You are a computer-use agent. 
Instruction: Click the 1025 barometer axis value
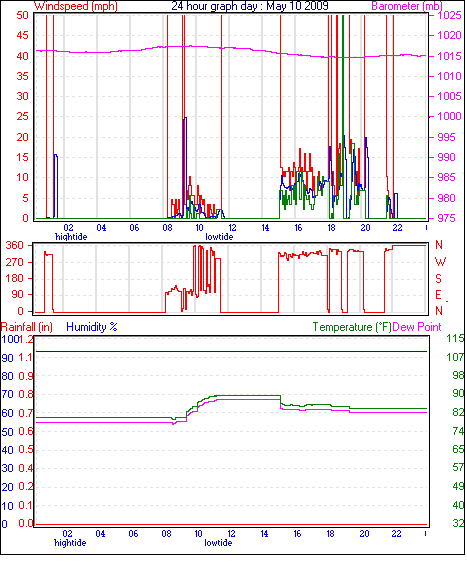[449, 15]
